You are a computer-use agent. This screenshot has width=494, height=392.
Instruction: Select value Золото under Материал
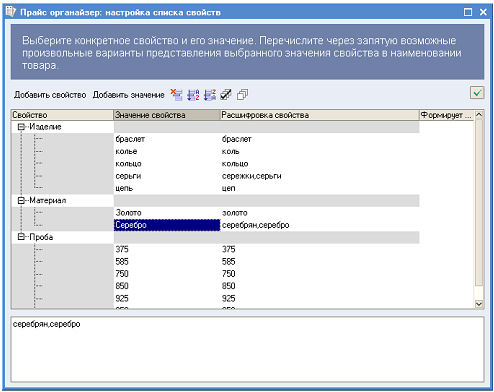(x=167, y=213)
